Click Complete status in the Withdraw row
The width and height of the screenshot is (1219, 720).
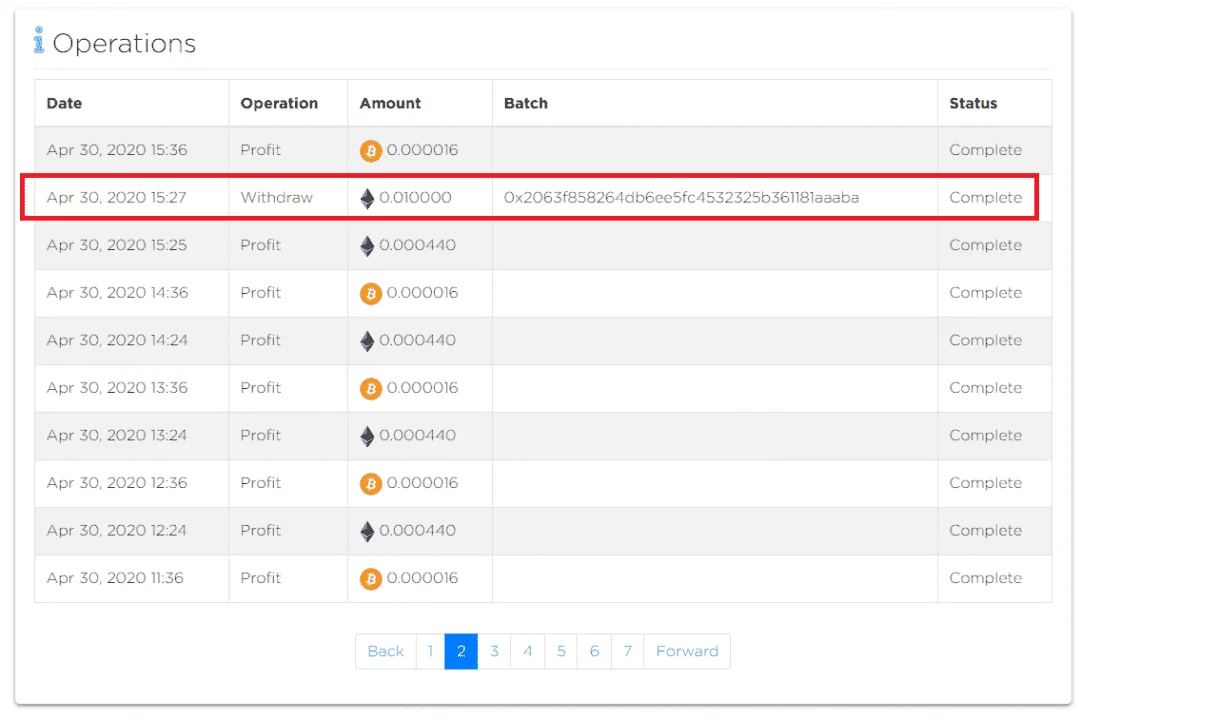985,198
